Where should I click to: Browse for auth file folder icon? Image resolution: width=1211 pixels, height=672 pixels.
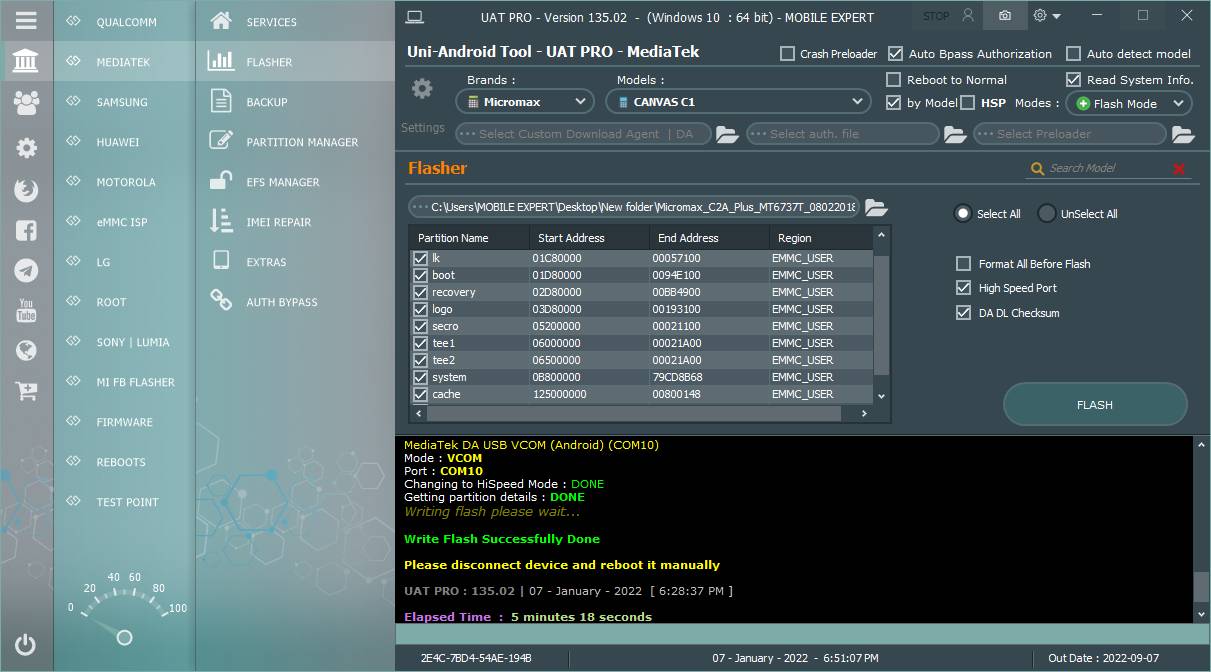[955, 134]
